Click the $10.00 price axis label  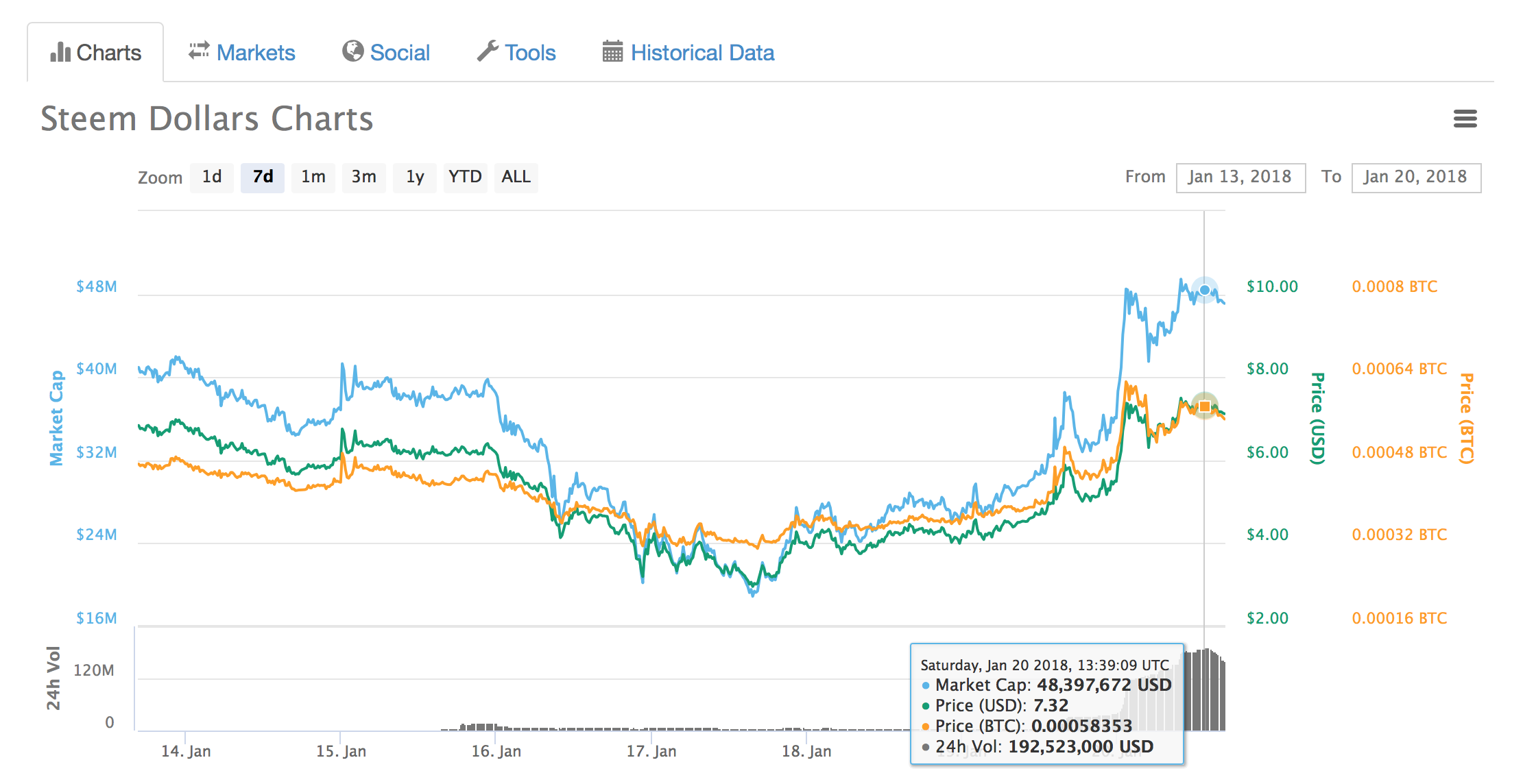click(1272, 286)
